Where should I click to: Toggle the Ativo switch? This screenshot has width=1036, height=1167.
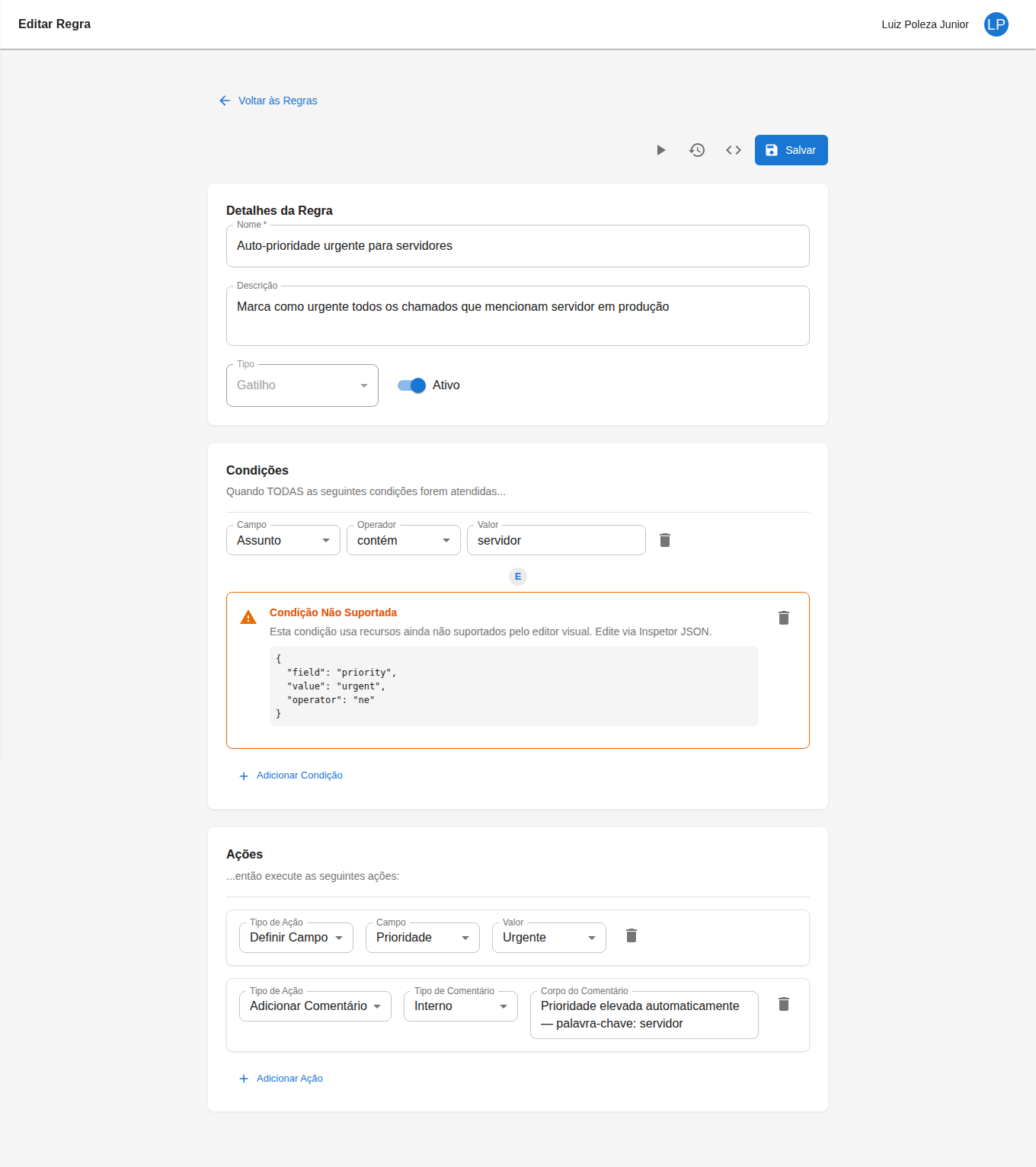[411, 385]
